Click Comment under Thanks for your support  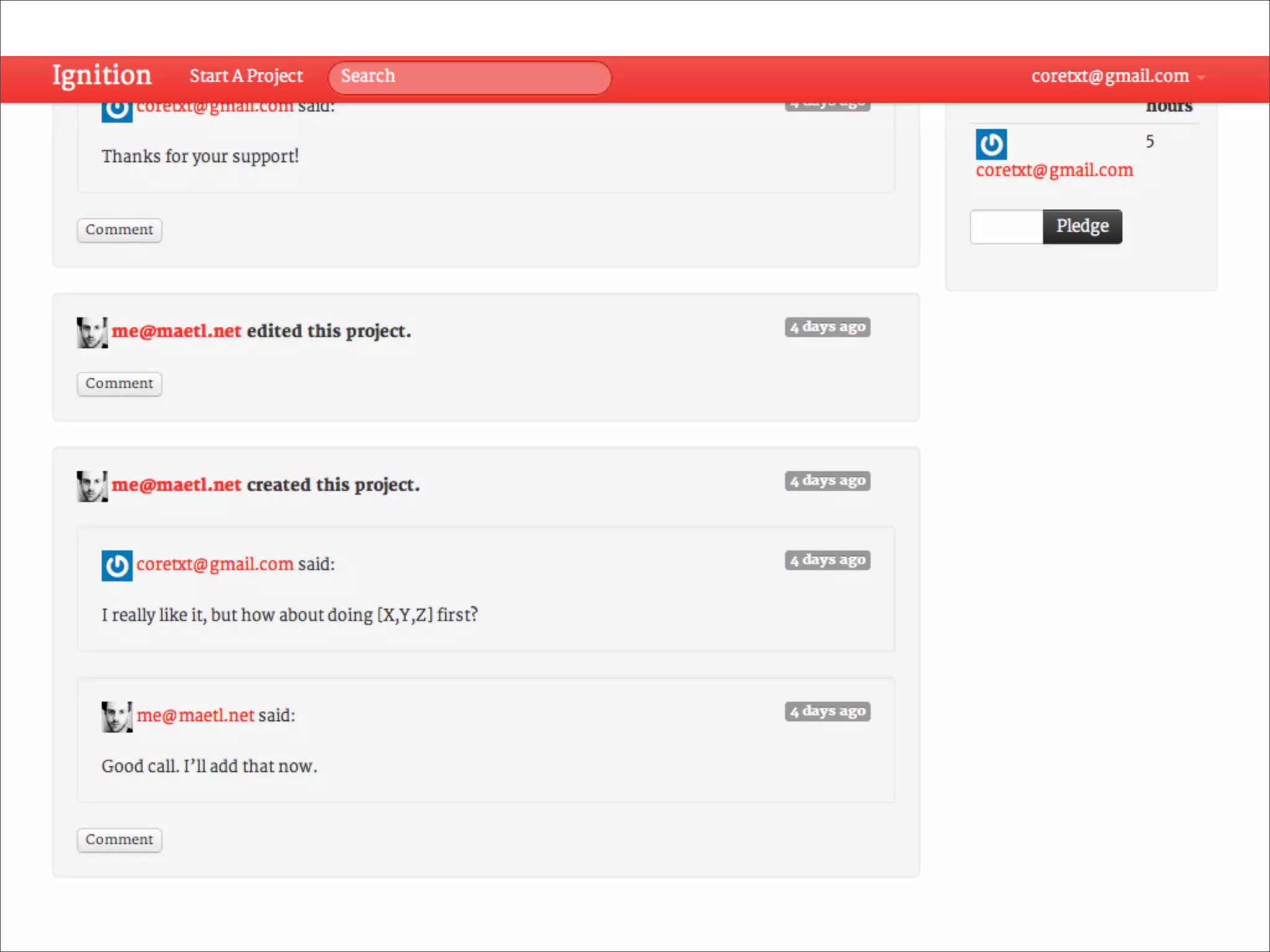click(119, 230)
